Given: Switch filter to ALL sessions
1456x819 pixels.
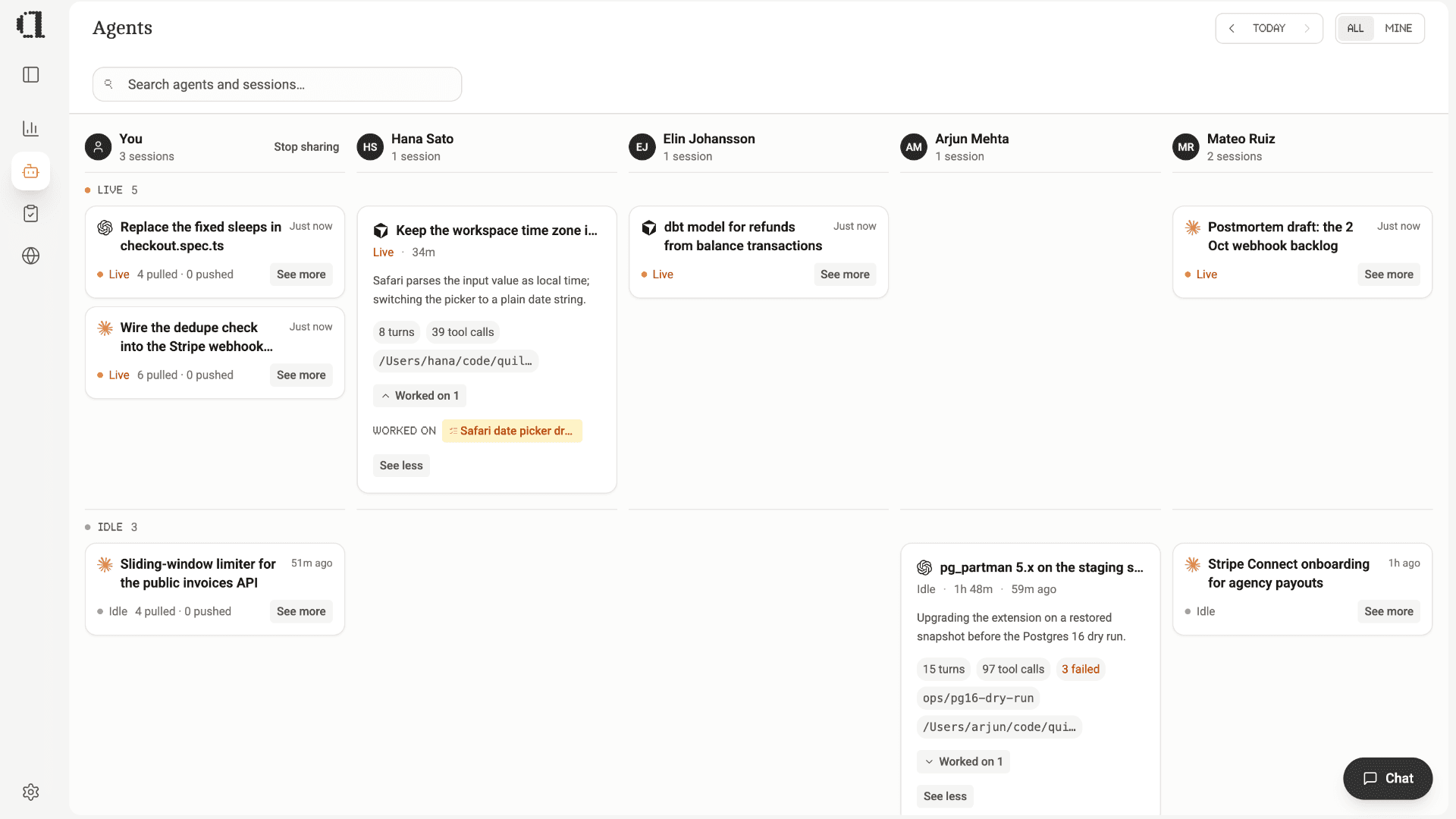Looking at the screenshot, I should [1355, 28].
